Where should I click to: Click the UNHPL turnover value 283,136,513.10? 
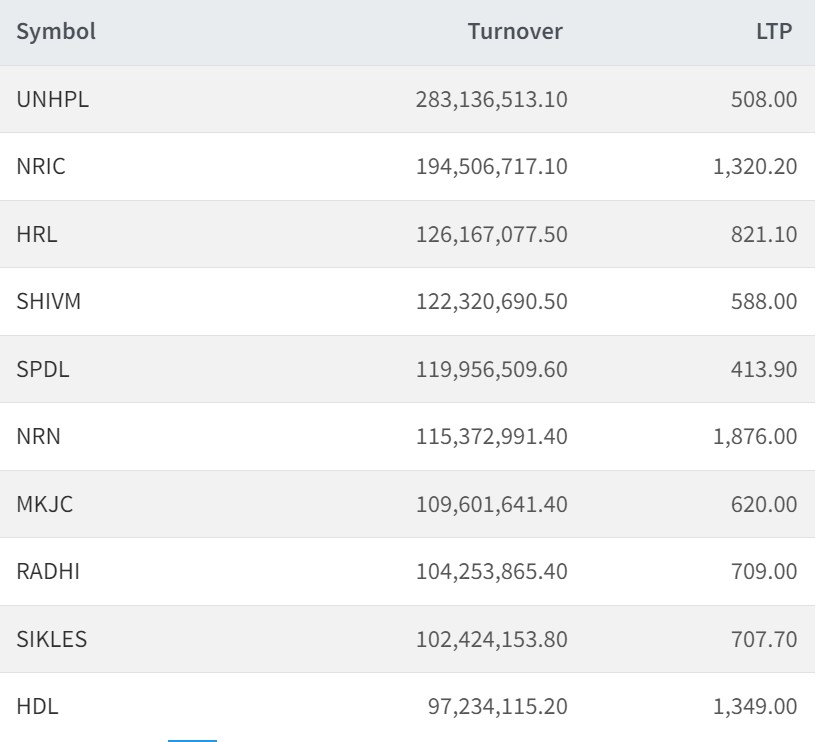[x=491, y=100]
